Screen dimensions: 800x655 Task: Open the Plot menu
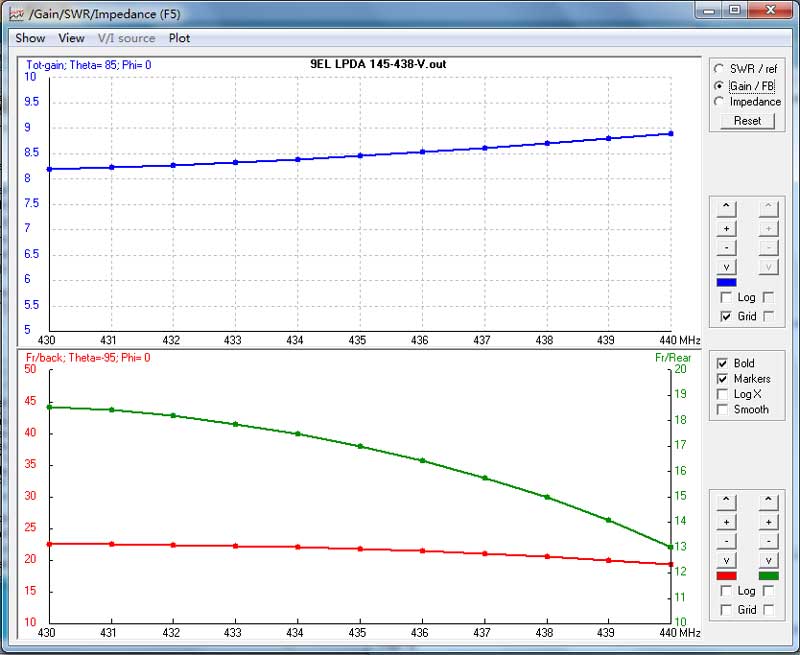(x=179, y=38)
